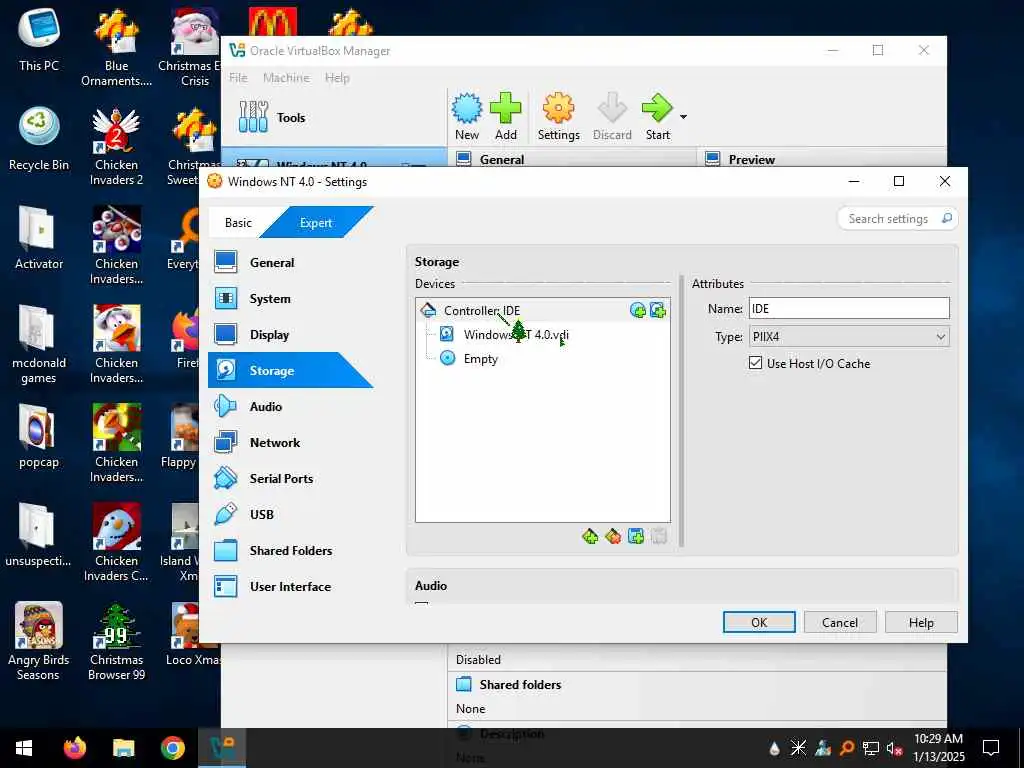Click the remove controller icon below device list
The width and height of the screenshot is (1024, 768).
613,536
